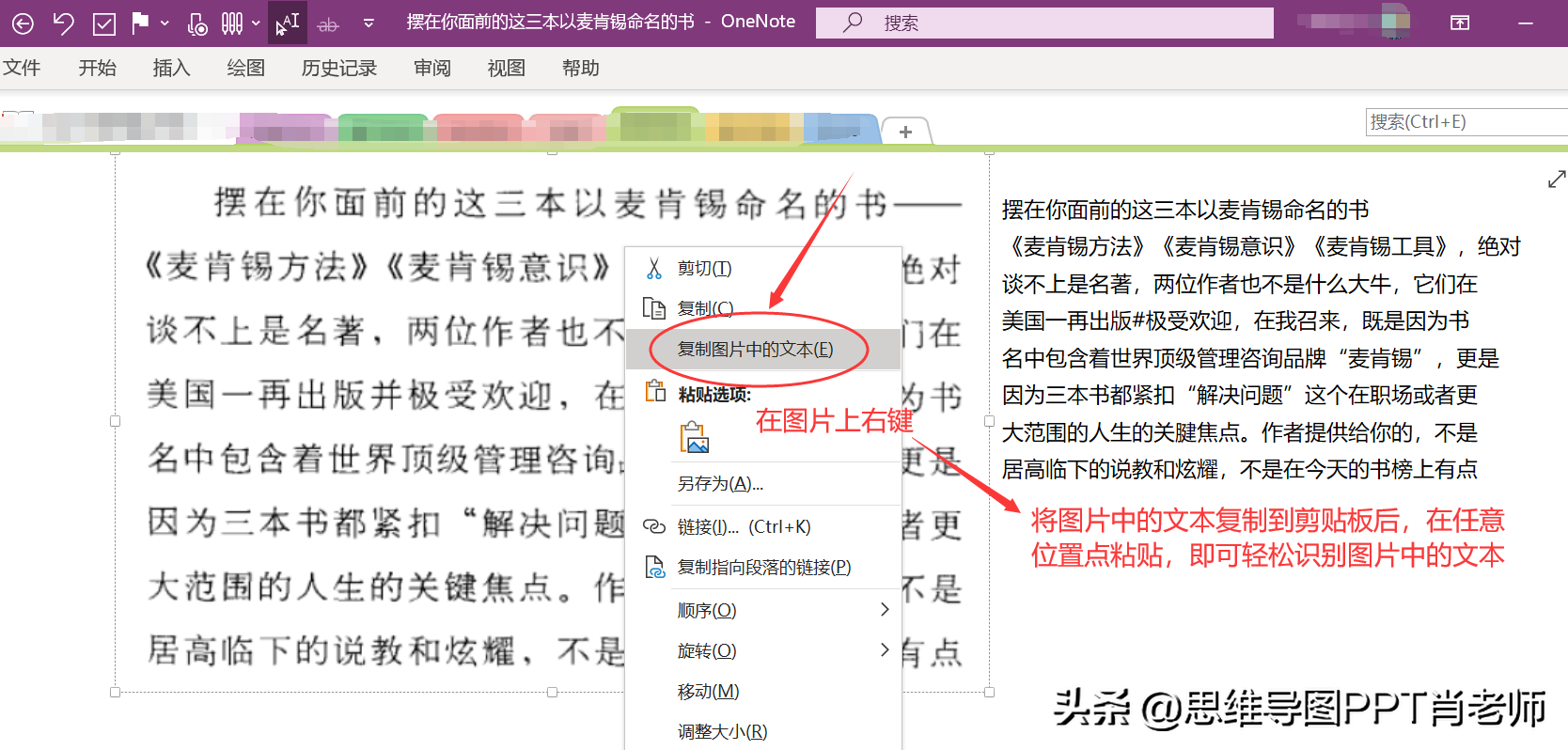
Task: Open the 帮助 ribbon tab
Action: coord(580,68)
